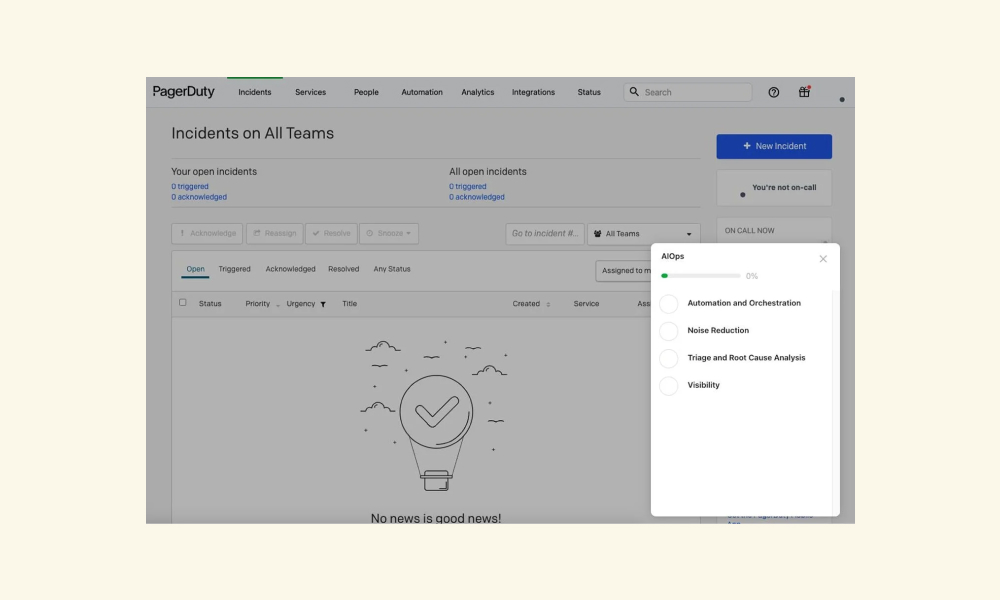Click the magnifier icon in search
This screenshot has width=1000, height=600.
pos(634,92)
